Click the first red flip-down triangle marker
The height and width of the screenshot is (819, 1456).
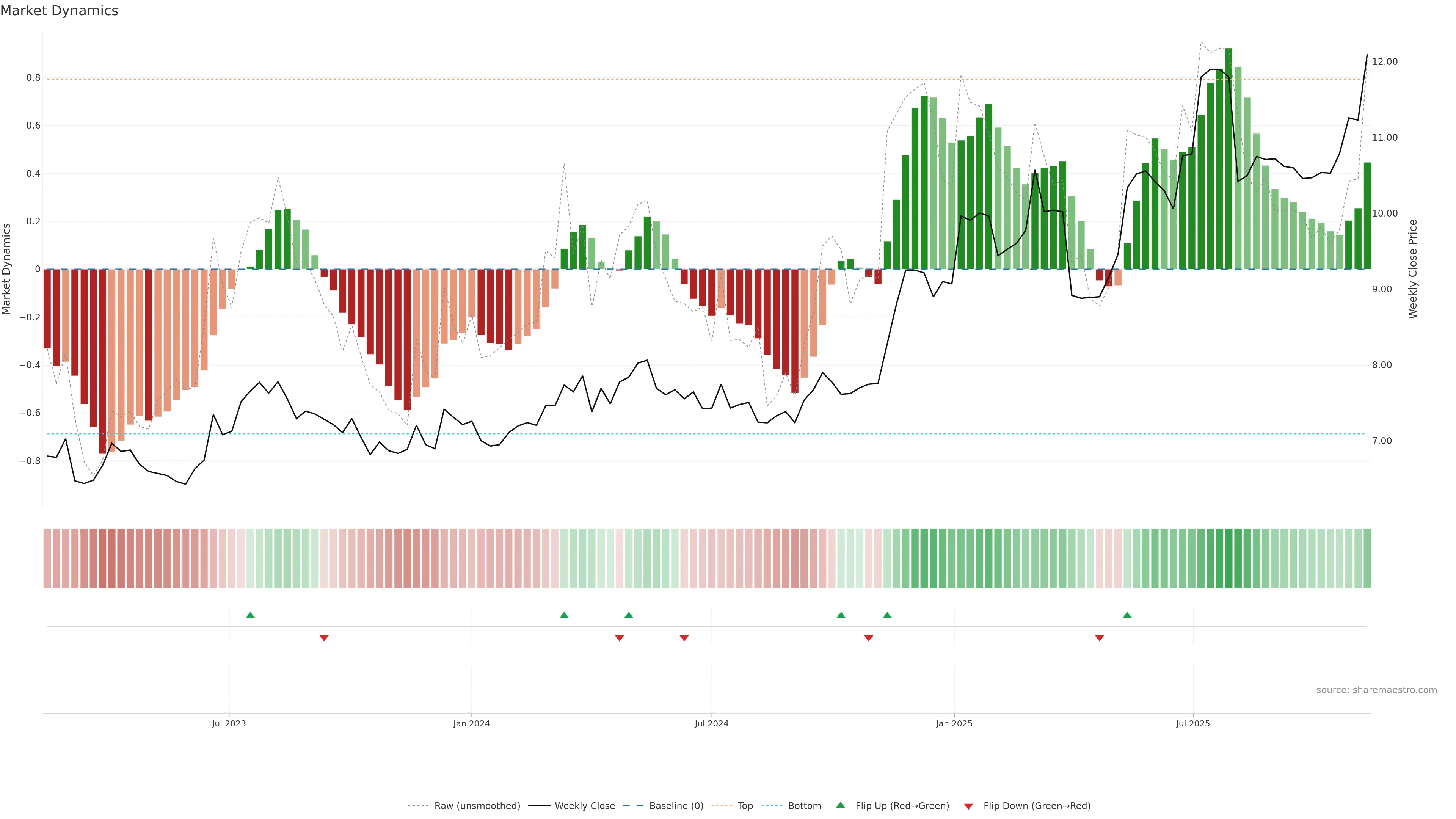pos(324,638)
